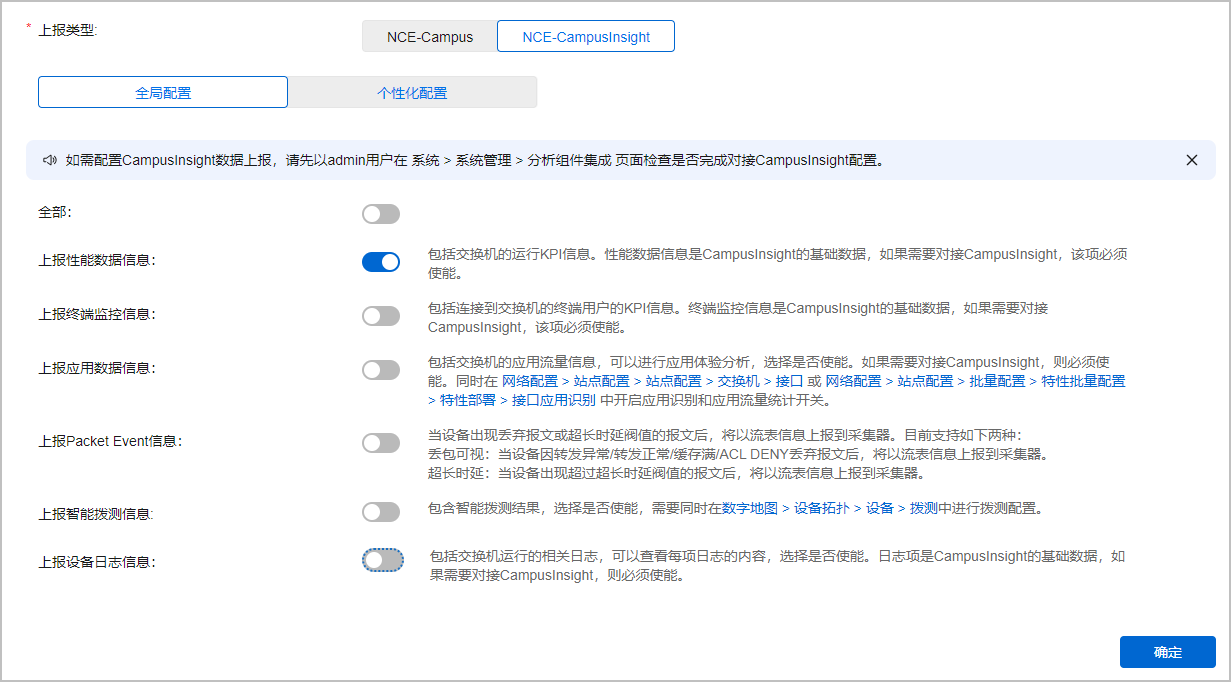Select the NCE-Campus report type tab
The height and width of the screenshot is (682, 1231).
click(430, 37)
